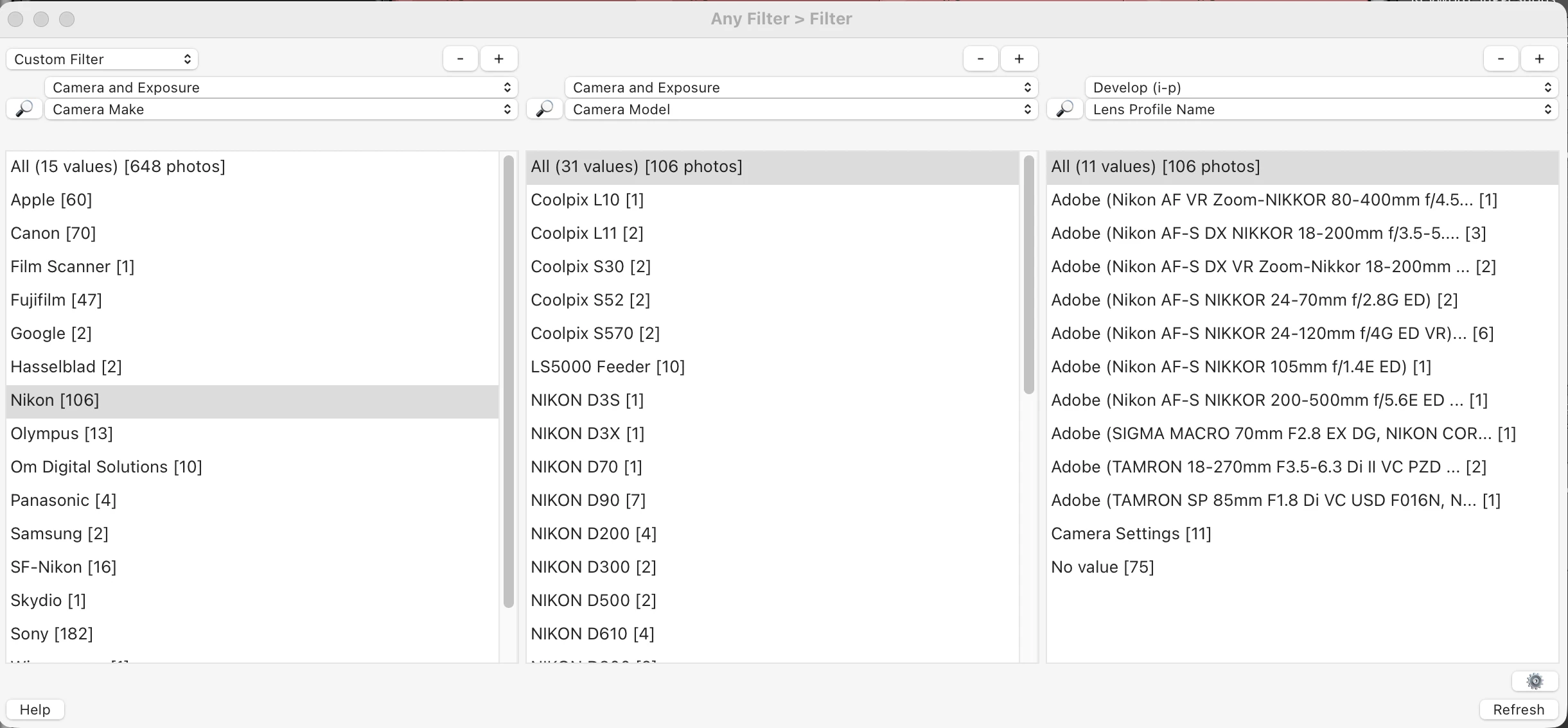
Task: Select All (15 values) [648 photos]
Action: tap(252, 167)
